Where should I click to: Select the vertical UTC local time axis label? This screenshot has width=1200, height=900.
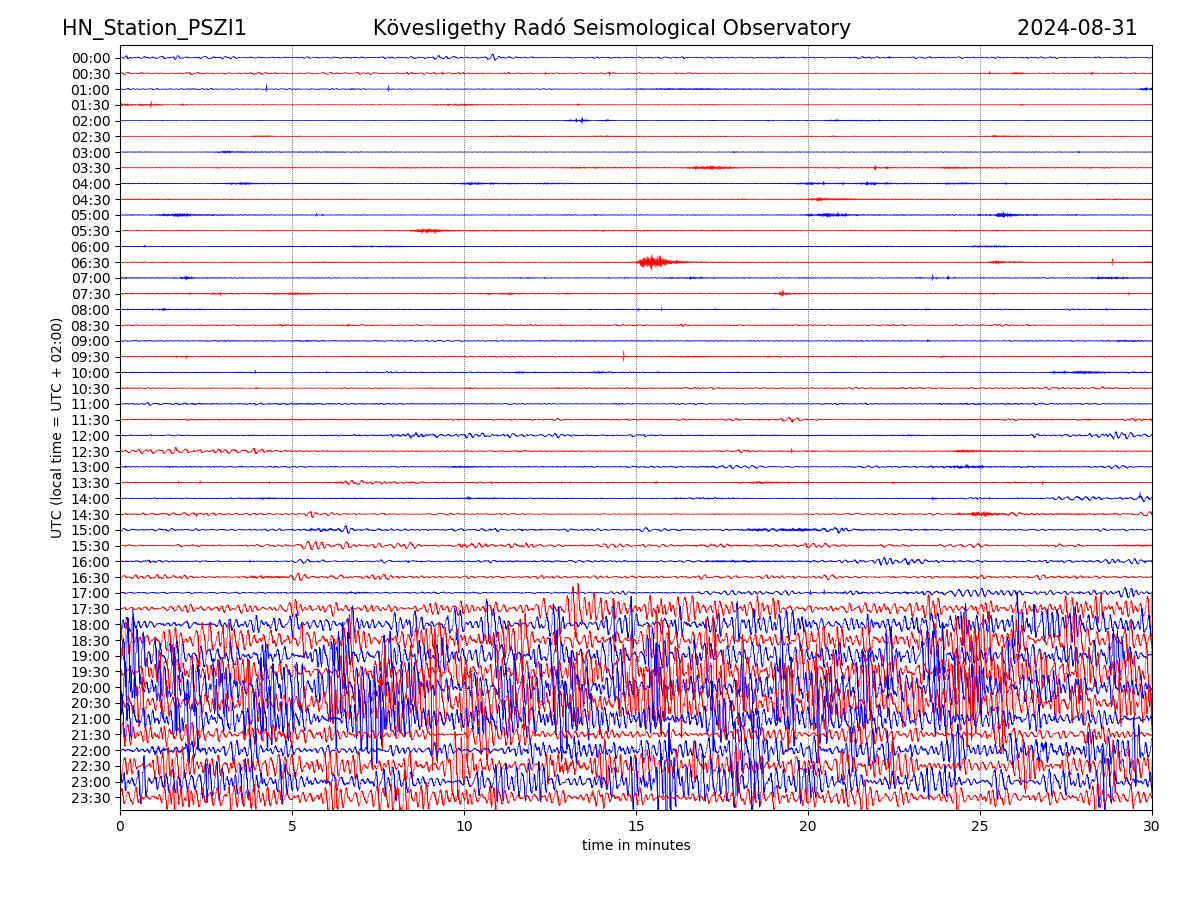pos(57,428)
